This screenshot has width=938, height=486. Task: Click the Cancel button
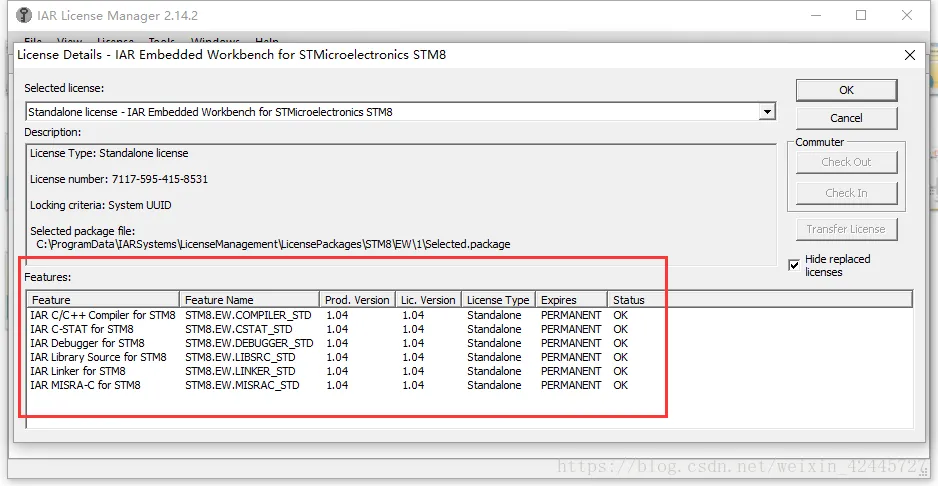pyautogui.click(x=846, y=118)
